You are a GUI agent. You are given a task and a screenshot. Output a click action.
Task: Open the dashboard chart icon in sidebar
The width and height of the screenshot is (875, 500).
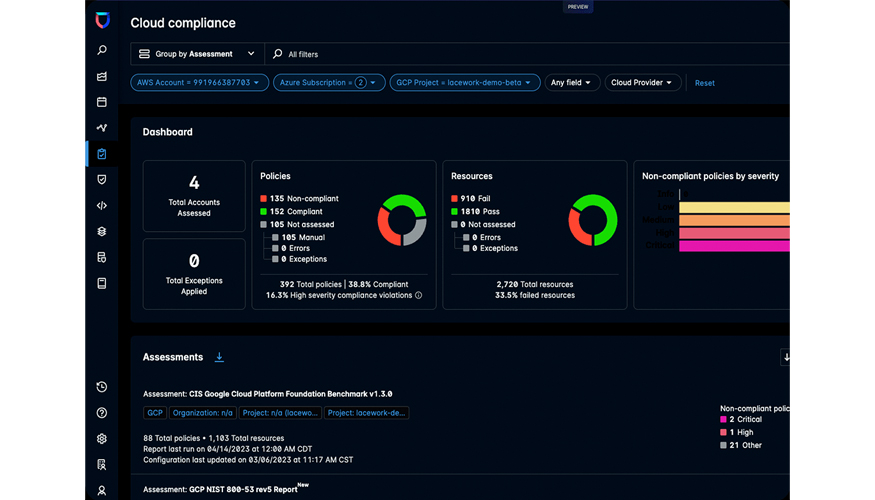coord(102,76)
